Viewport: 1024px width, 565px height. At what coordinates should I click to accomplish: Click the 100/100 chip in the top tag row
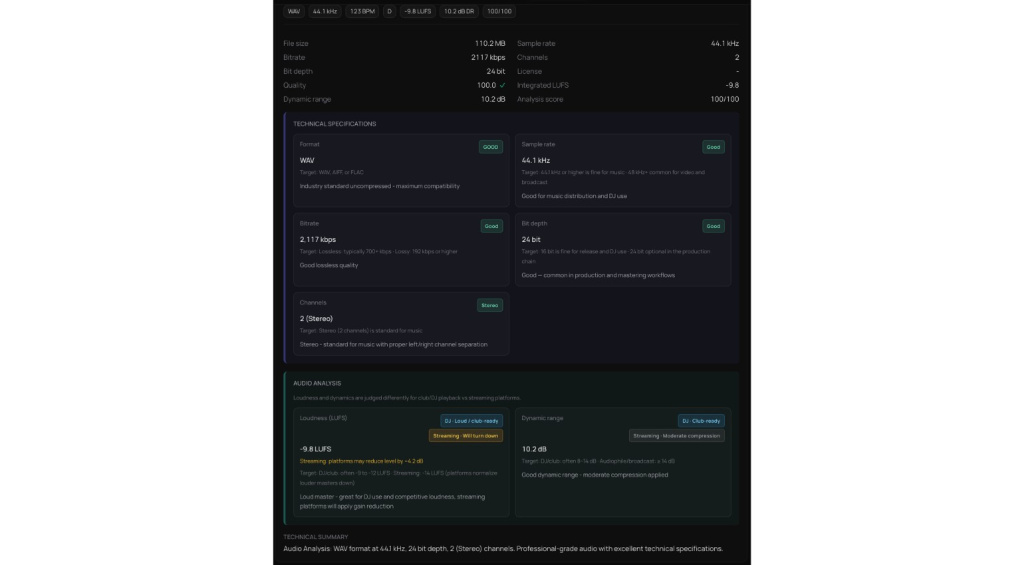(x=500, y=11)
